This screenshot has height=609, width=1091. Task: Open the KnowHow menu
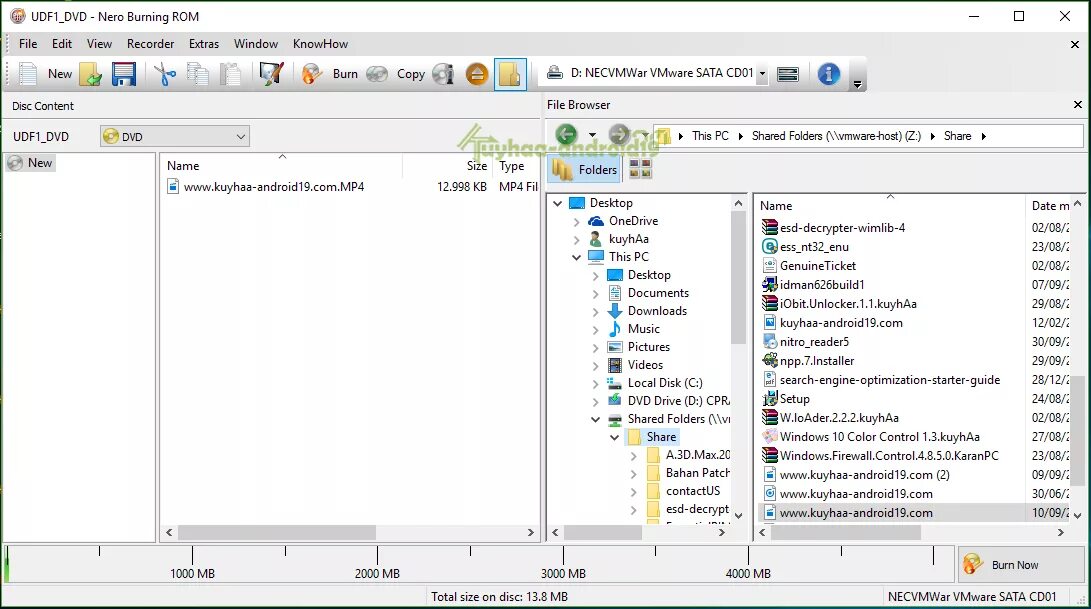click(x=320, y=44)
